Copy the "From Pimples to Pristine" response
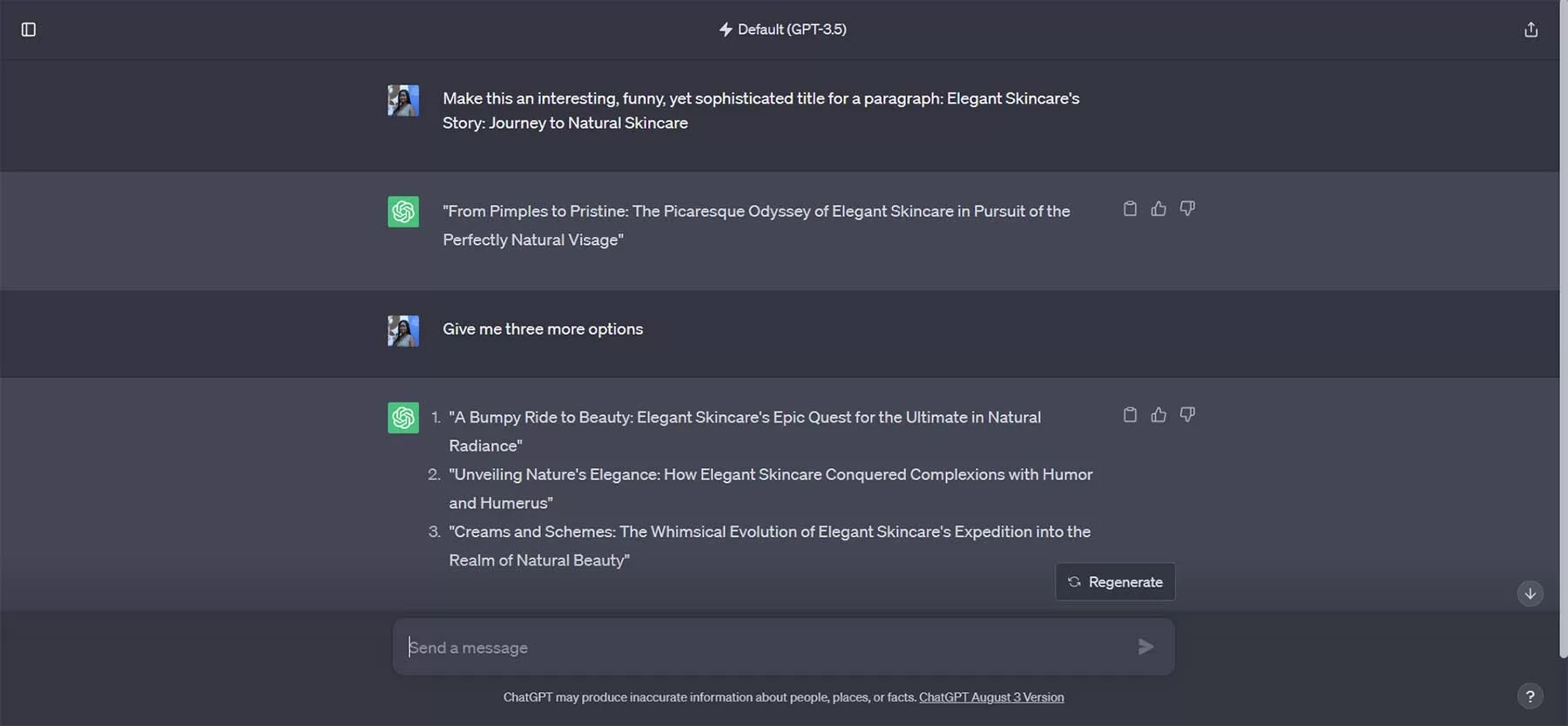 click(1130, 209)
